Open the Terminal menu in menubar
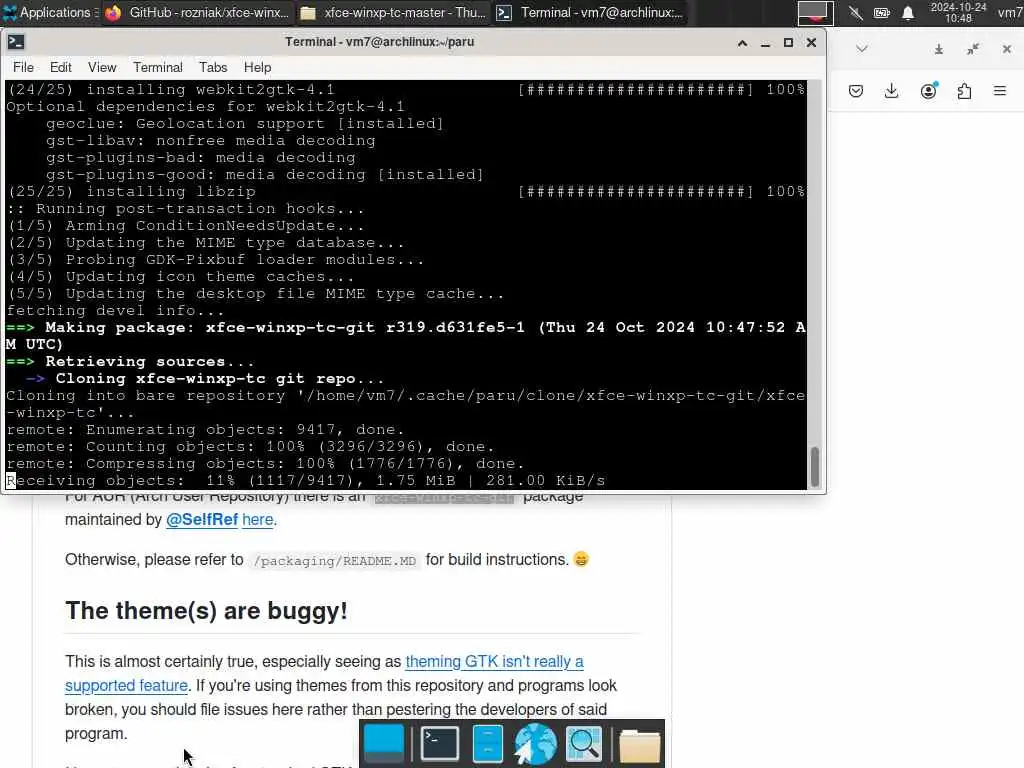 tap(157, 67)
